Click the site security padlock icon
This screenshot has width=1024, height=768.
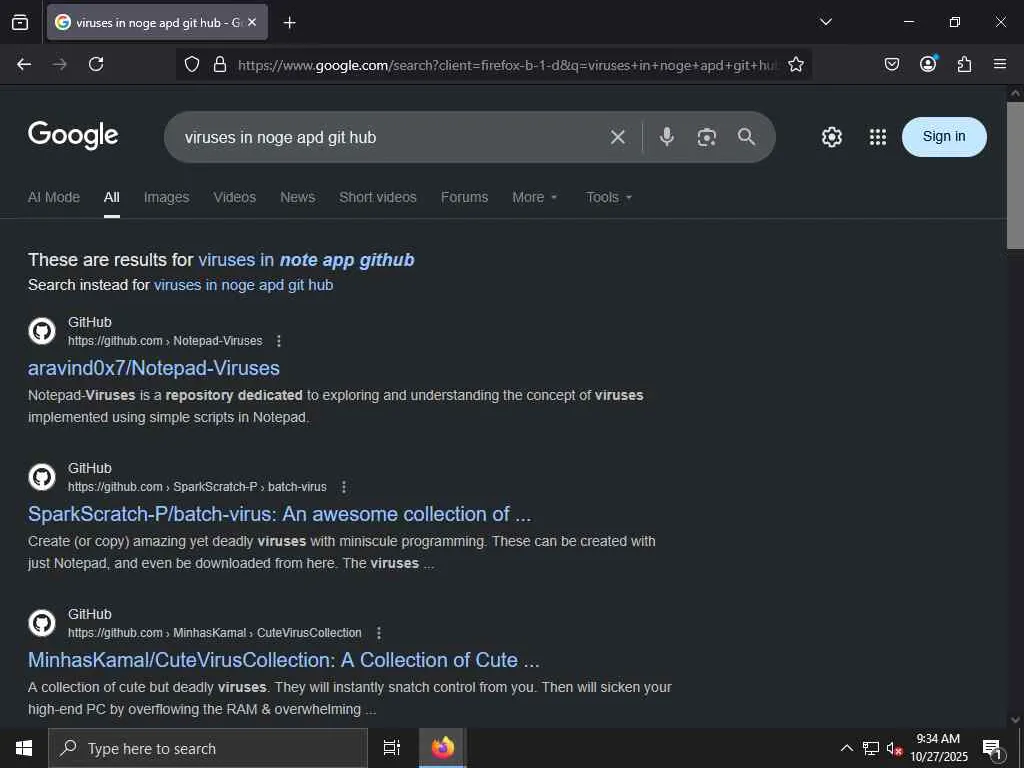coord(220,64)
